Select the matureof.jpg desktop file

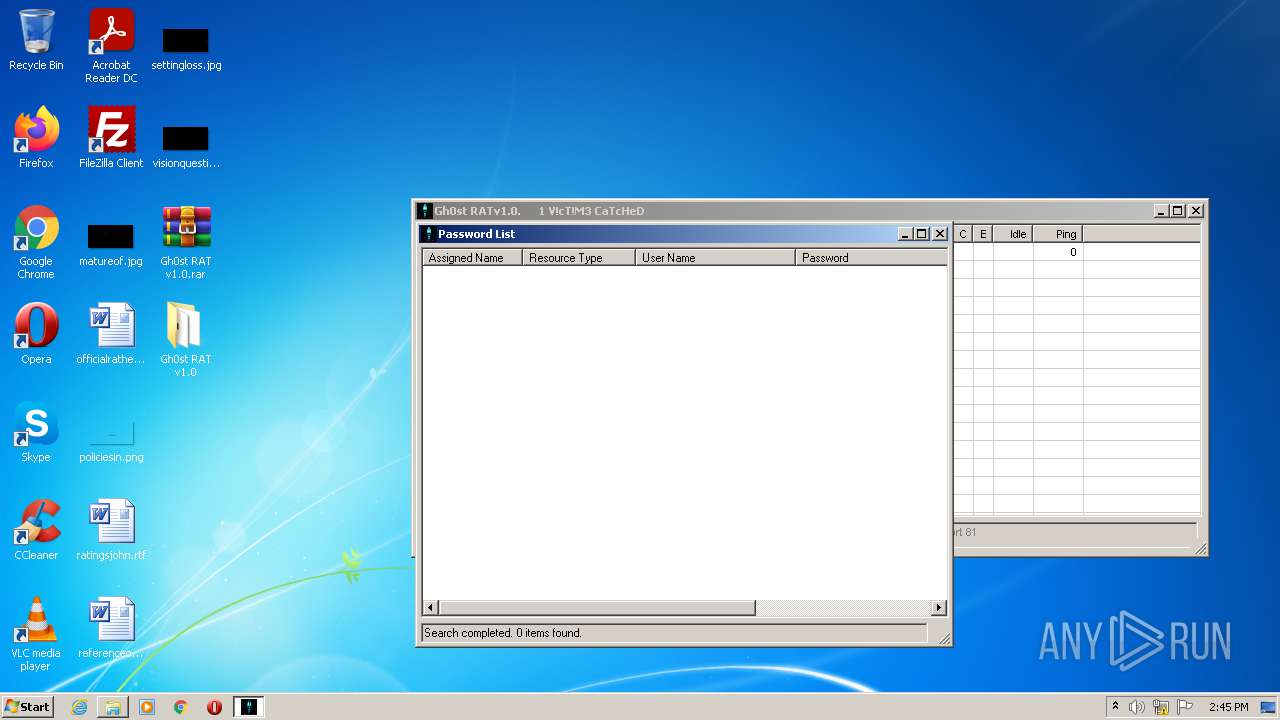(111, 242)
